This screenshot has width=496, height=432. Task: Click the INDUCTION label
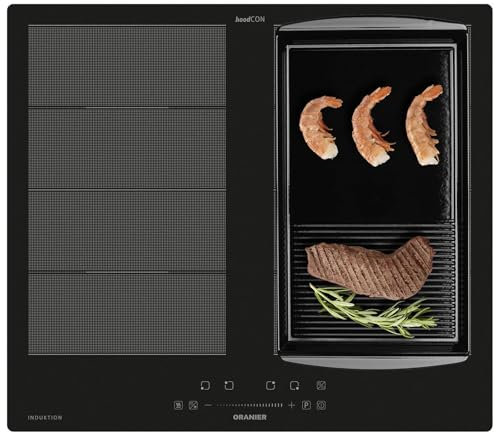[45, 418]
